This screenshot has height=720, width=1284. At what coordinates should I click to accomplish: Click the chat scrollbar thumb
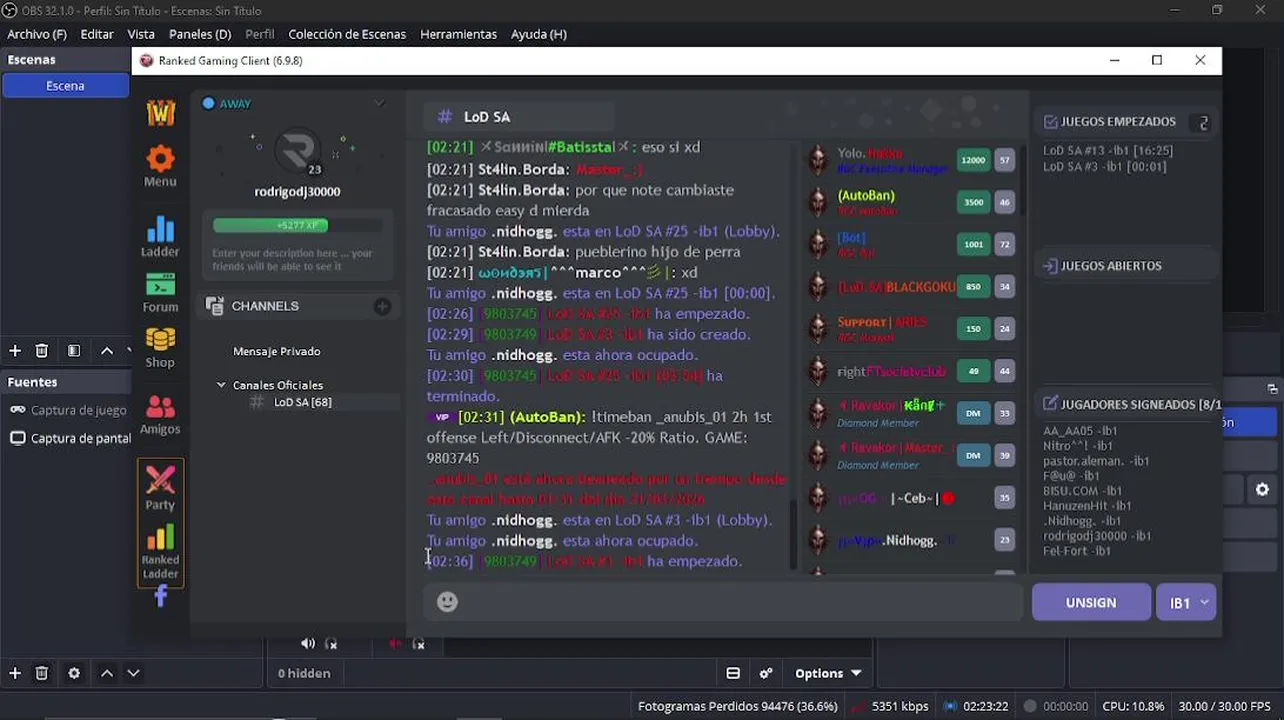(794, 533)
